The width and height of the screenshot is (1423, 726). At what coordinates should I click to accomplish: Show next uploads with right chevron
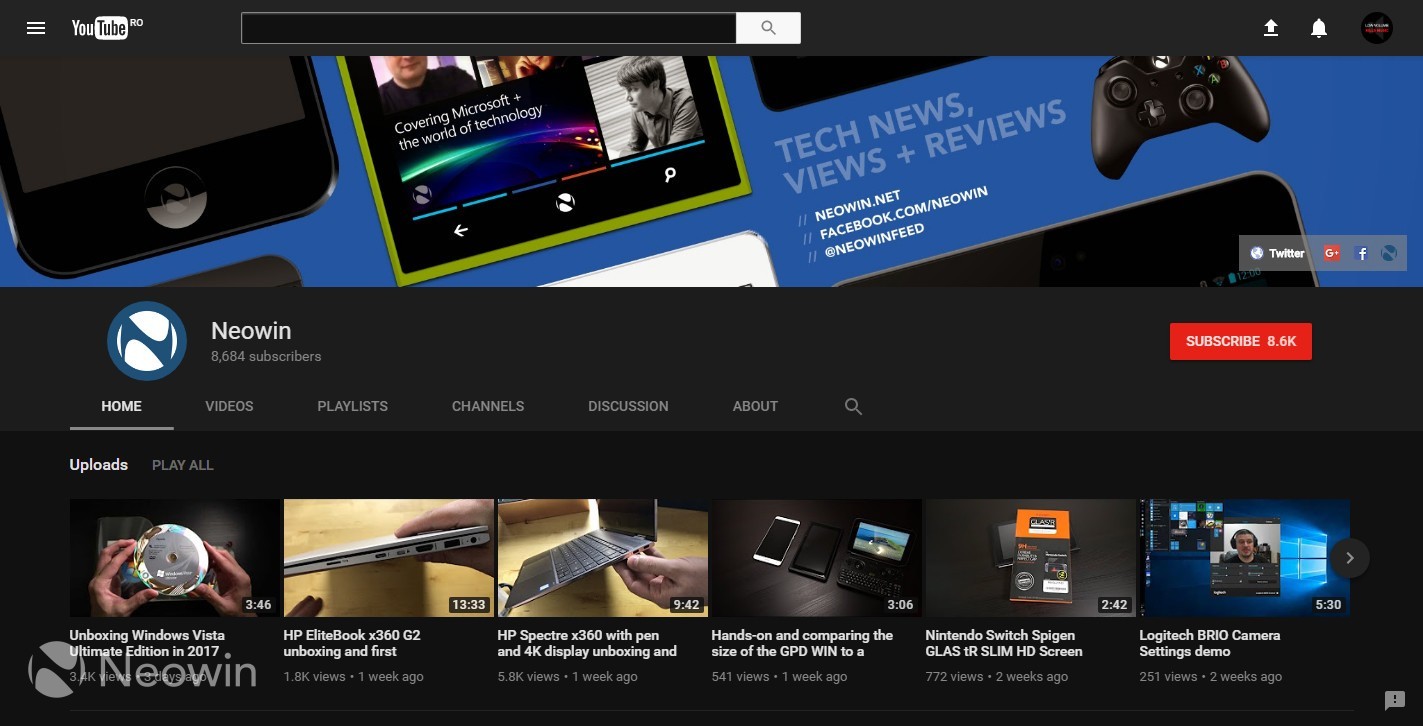point(1349,558)
